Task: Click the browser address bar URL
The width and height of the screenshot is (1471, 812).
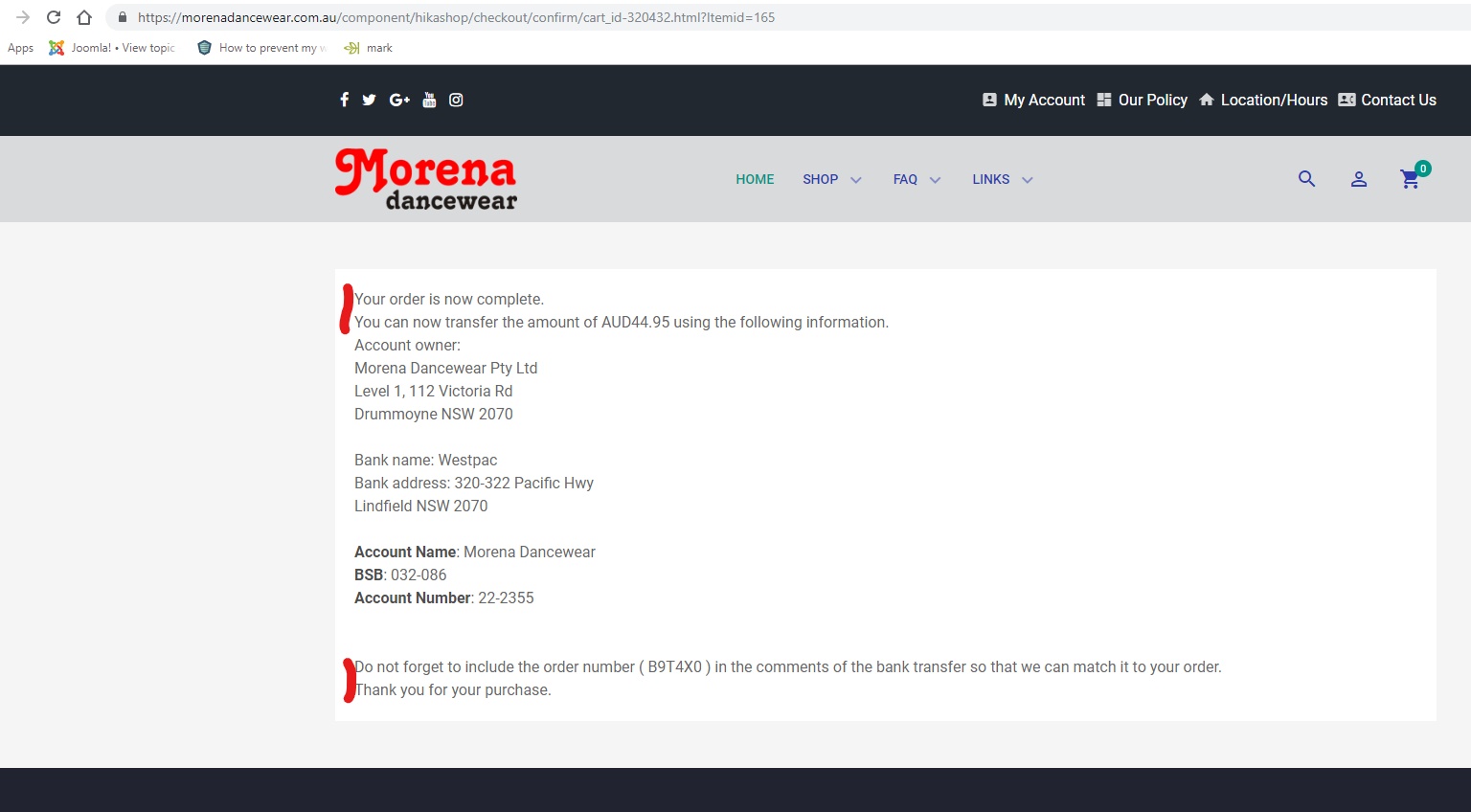Action: pos(456,17)
